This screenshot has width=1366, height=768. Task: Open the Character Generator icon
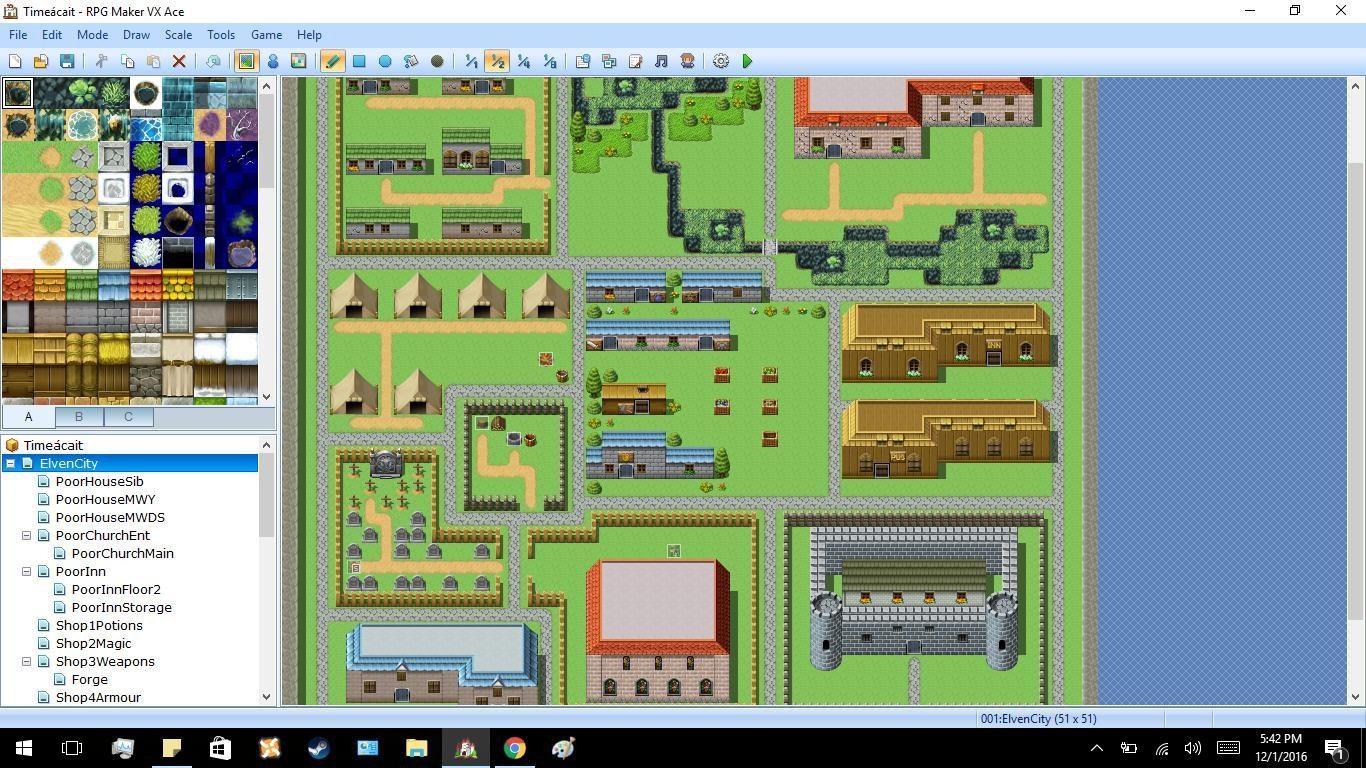click(687, 61)
